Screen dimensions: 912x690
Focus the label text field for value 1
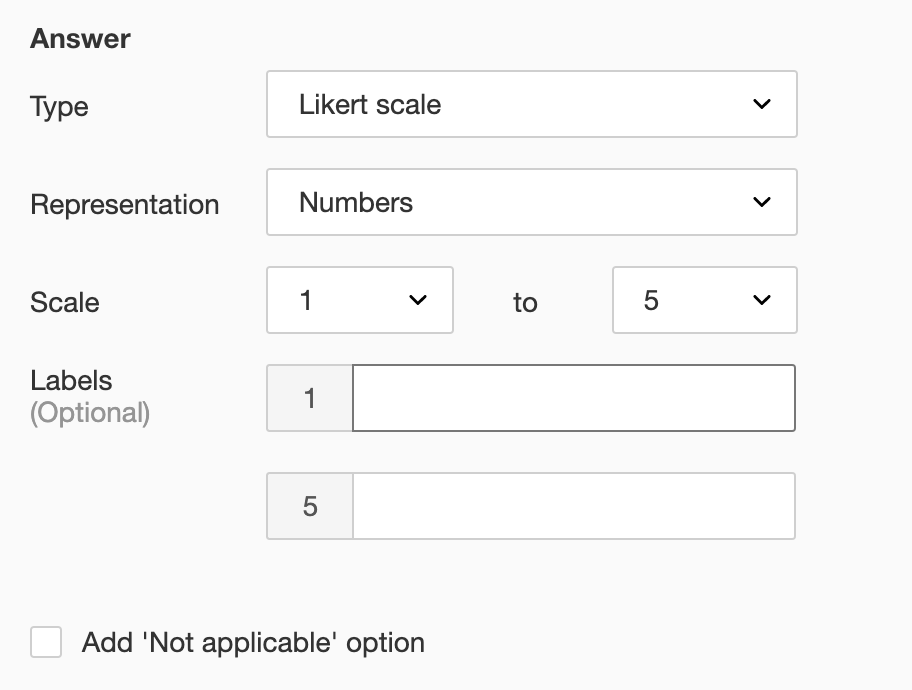[574, 398]
